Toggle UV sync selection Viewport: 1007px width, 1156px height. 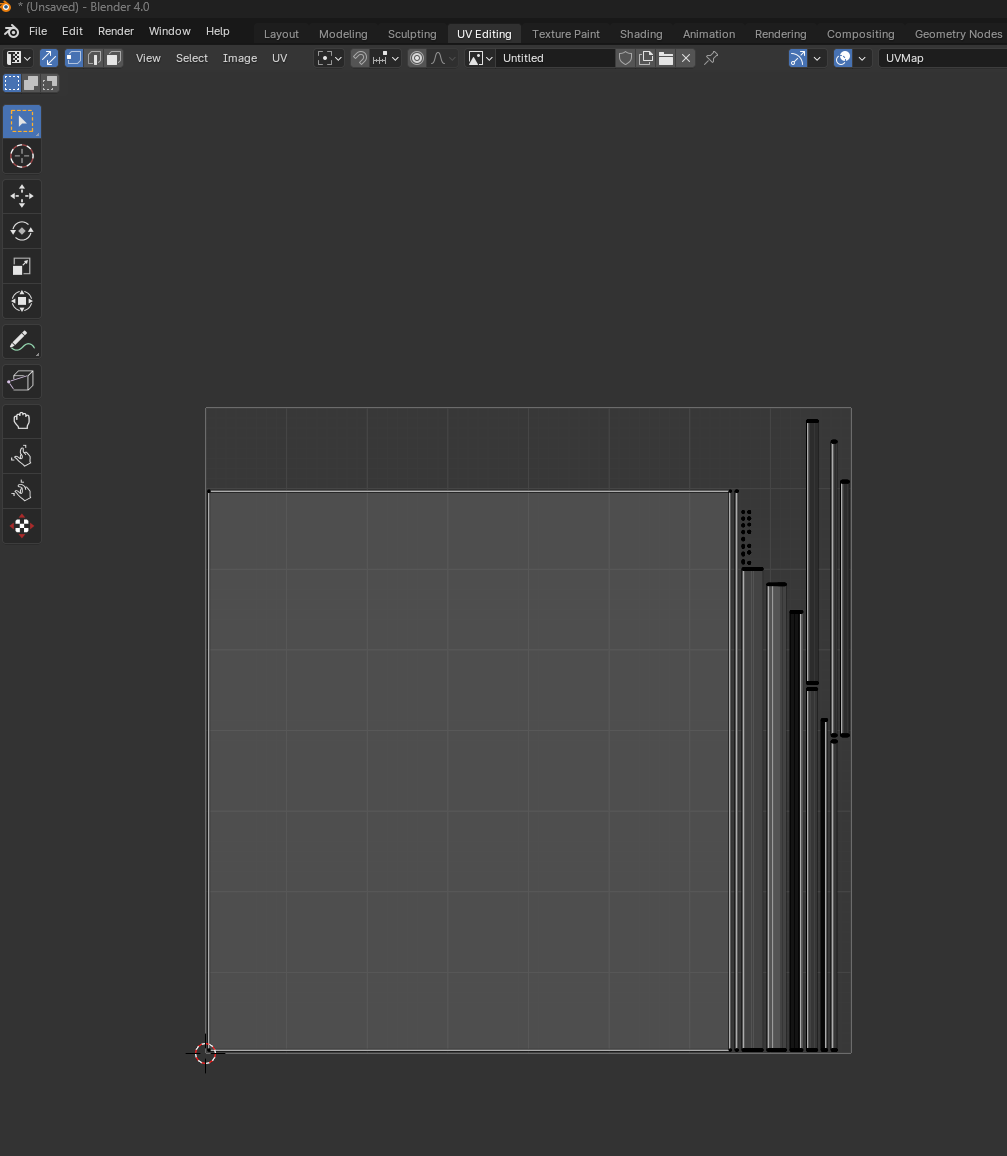pyautogui.click(x=48, y=58)
